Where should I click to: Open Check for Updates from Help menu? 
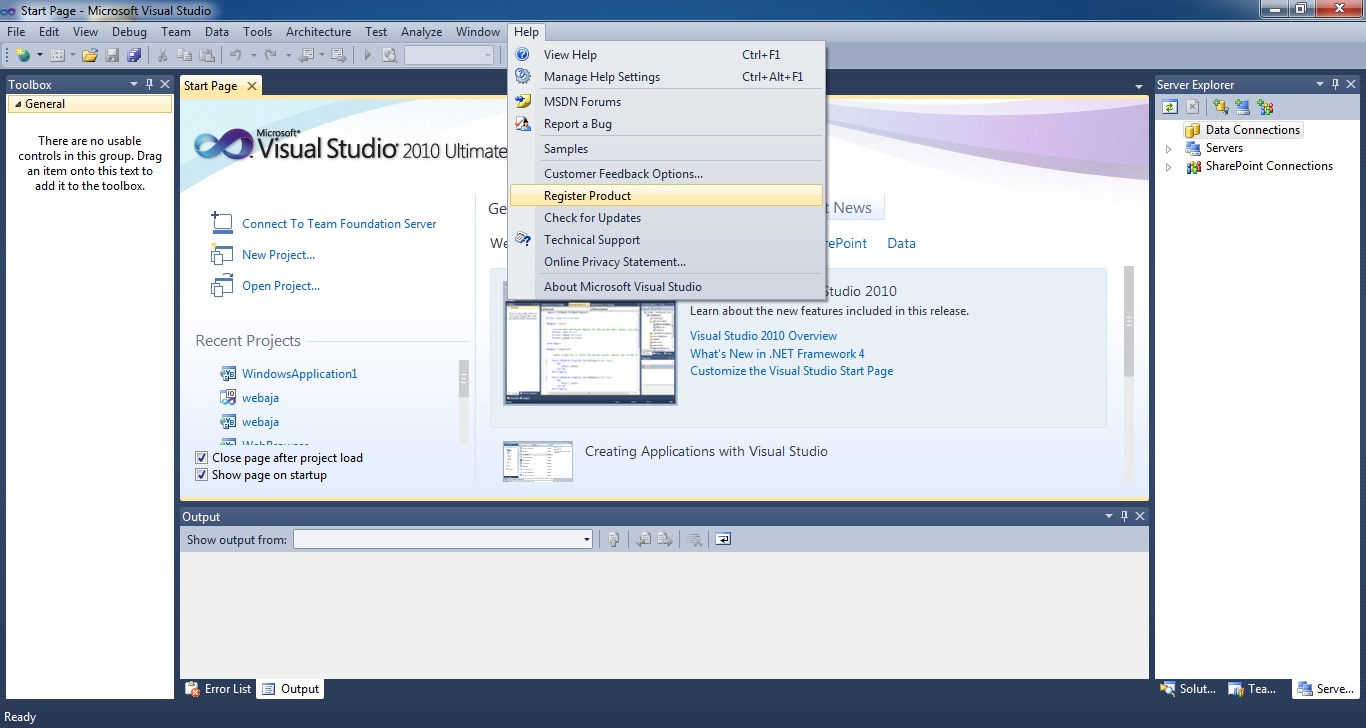pyautogui.click(x=592, y=217)
